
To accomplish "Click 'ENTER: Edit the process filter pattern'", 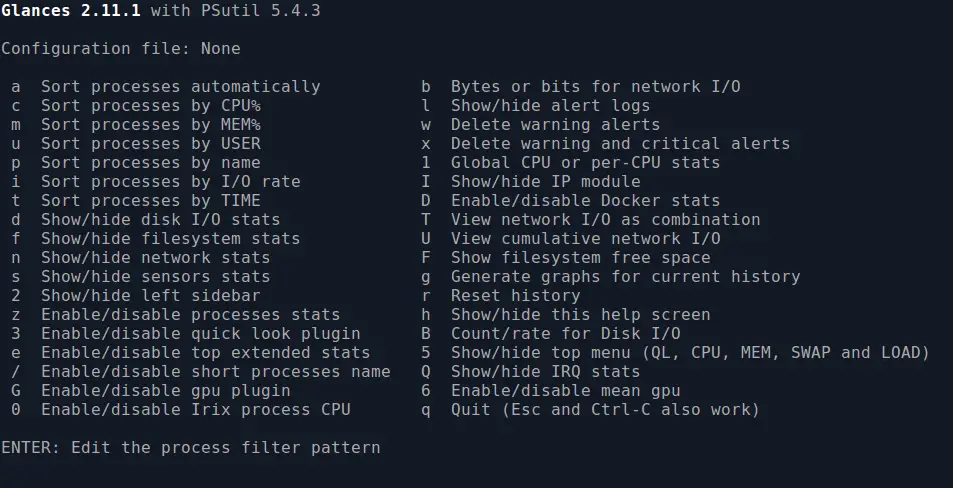I will tap(191, 448).
